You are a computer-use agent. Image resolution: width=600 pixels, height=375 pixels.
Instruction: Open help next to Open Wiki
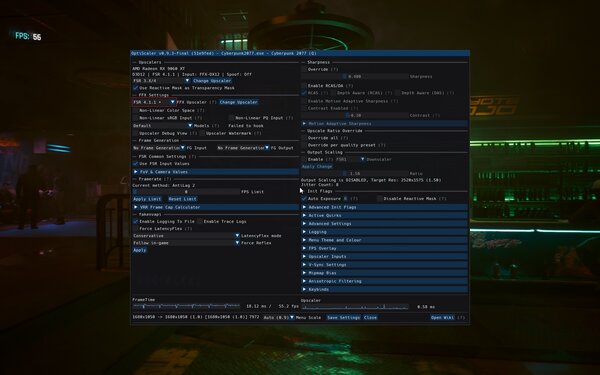[461, 317]
